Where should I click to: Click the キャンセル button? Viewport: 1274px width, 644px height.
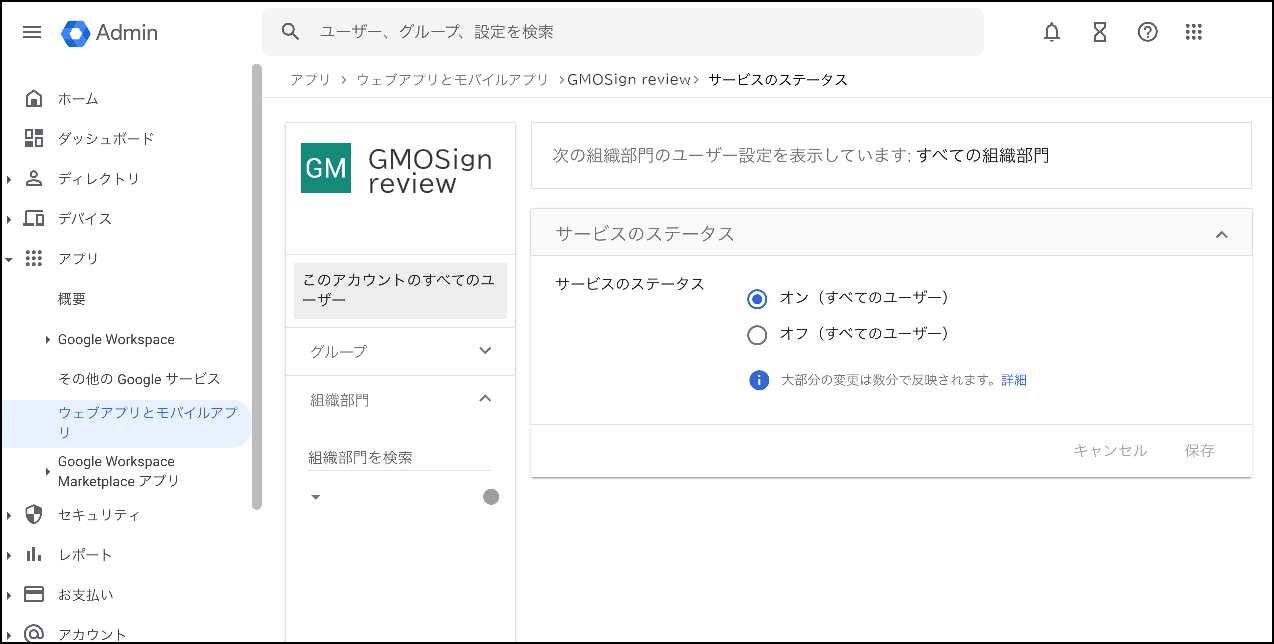tap(1109, 451)
